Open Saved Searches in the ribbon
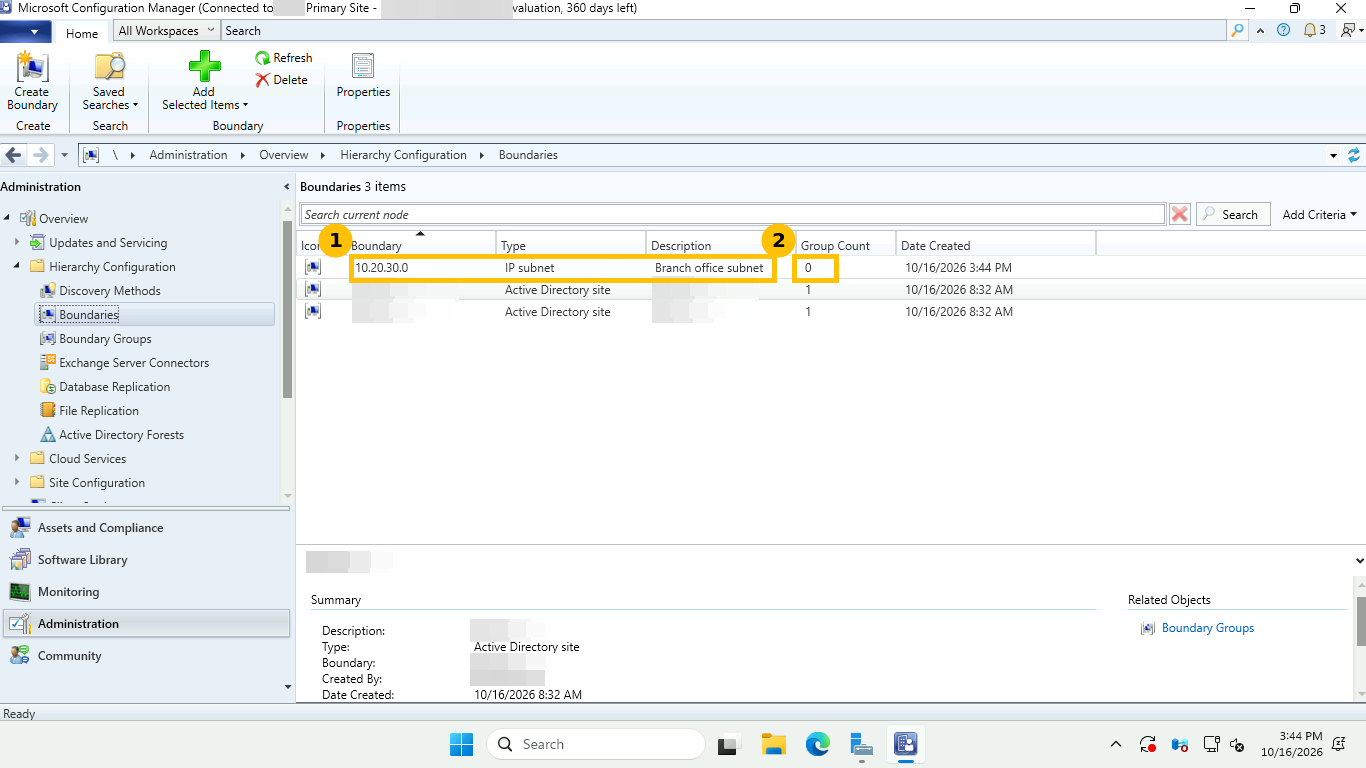Image resolution: width=1366 pixels, height=768 pixels. 110,82
